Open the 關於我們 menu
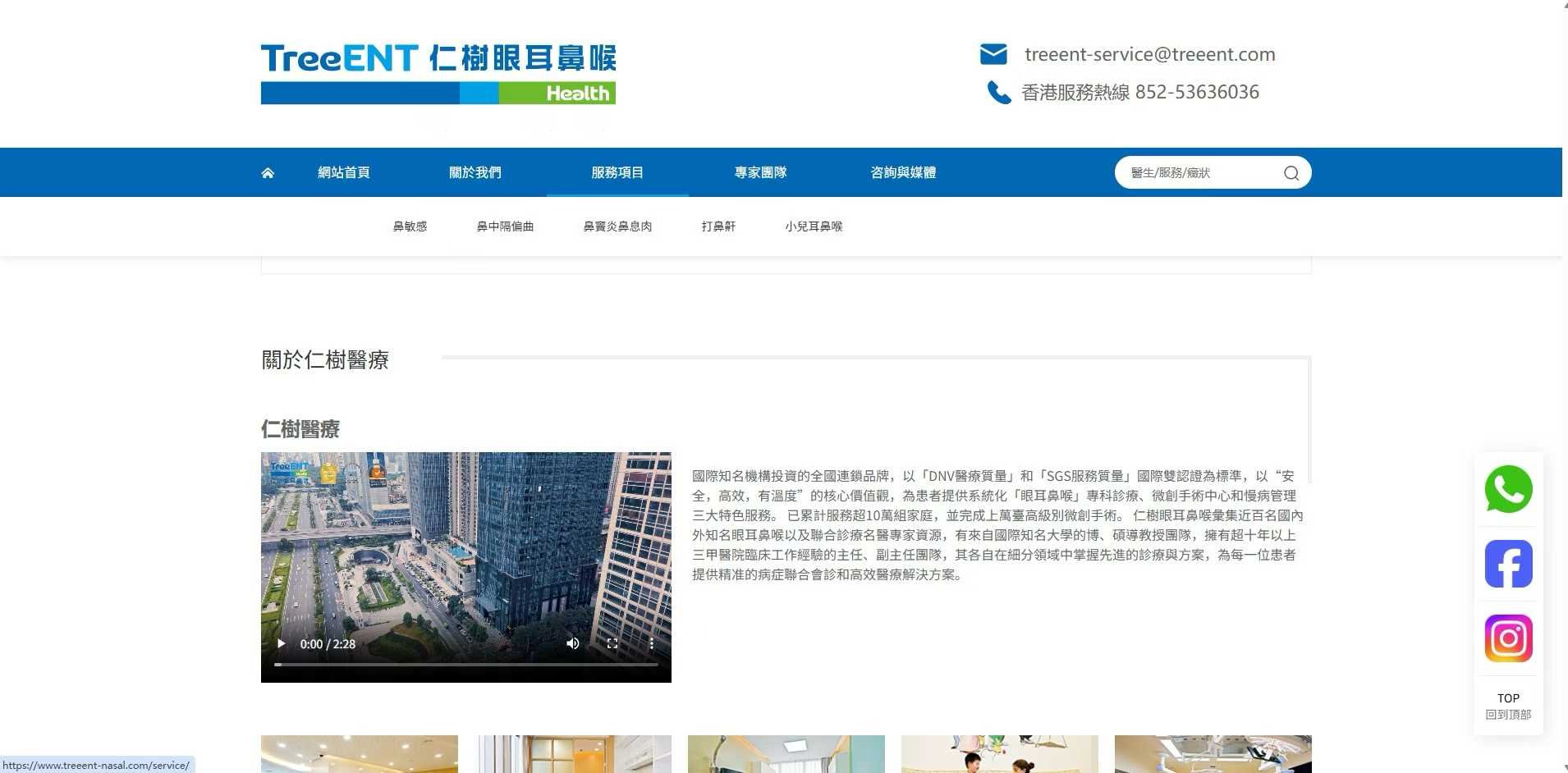1568x773 pixels. (475, 173)
